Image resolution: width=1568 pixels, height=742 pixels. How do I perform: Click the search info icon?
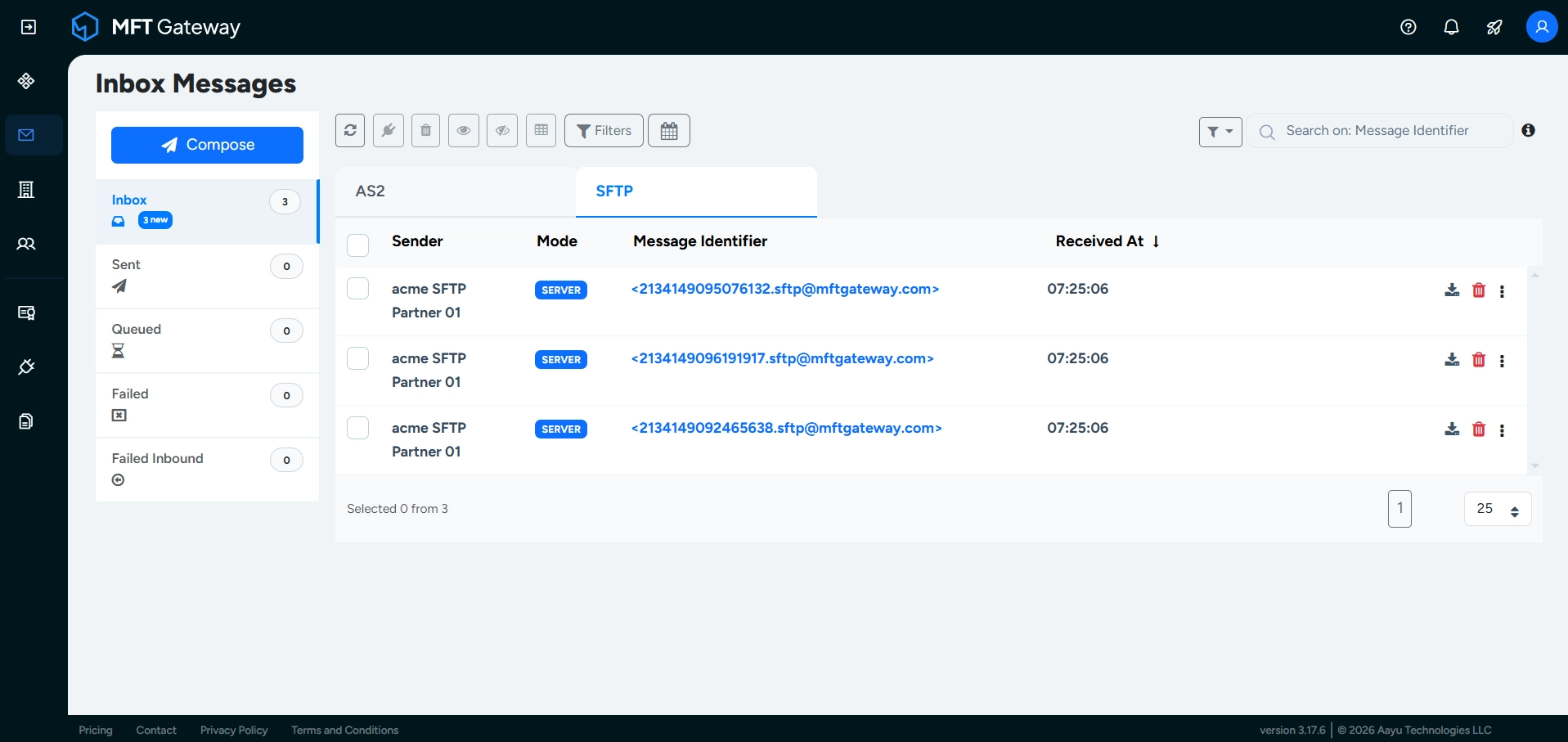click(x=1528, y=130)
